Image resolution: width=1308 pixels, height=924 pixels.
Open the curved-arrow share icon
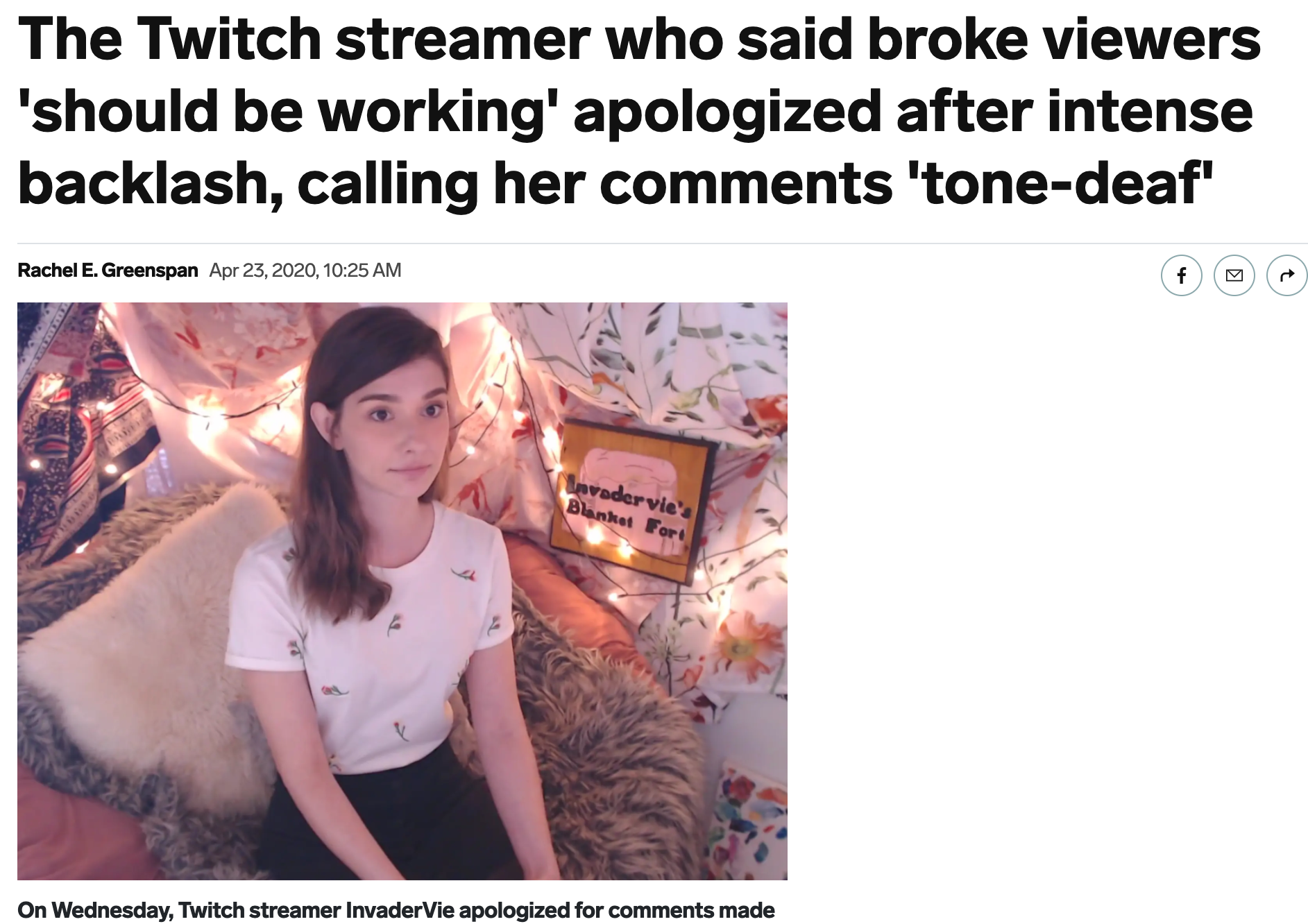(1286, 275)
